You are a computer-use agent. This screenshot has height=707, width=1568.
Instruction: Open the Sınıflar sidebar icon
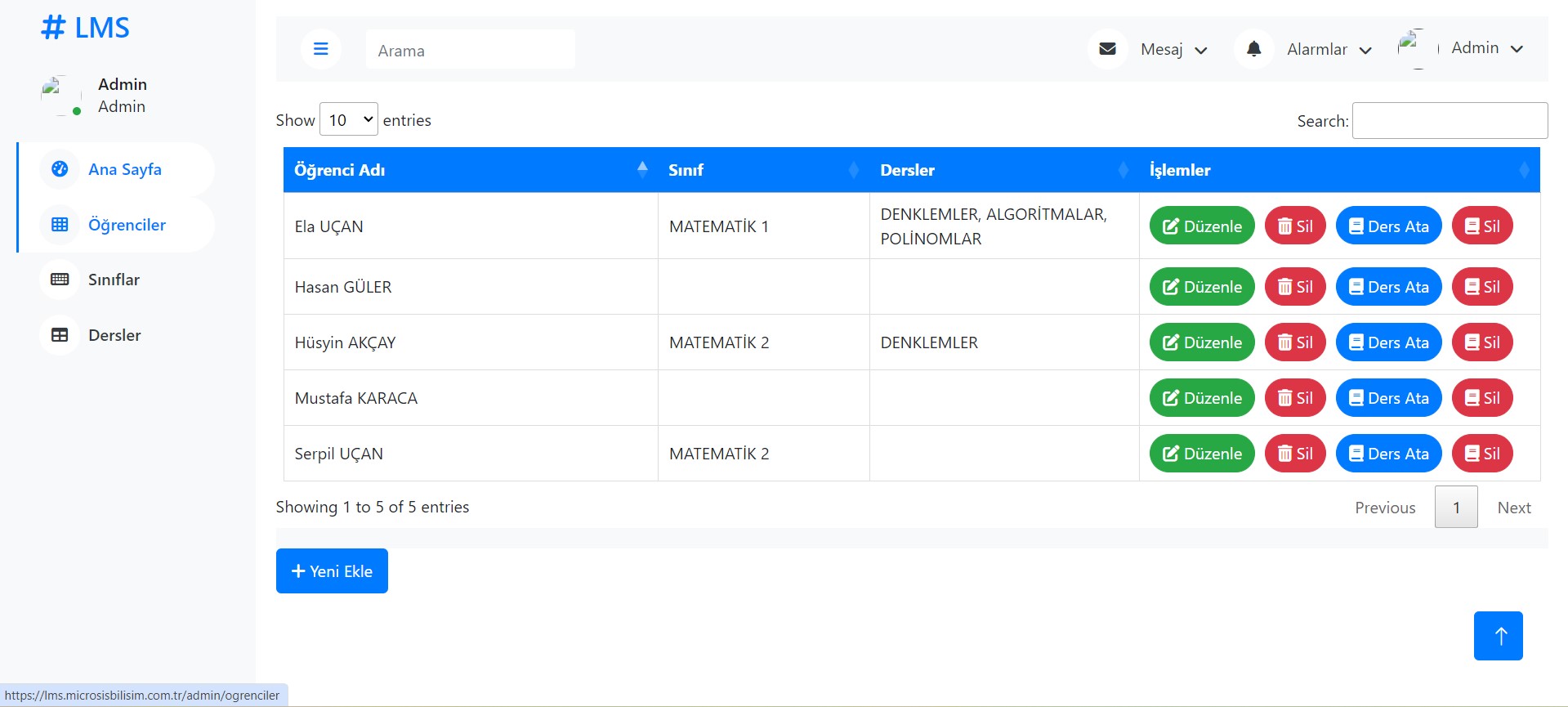click(60, 280)
